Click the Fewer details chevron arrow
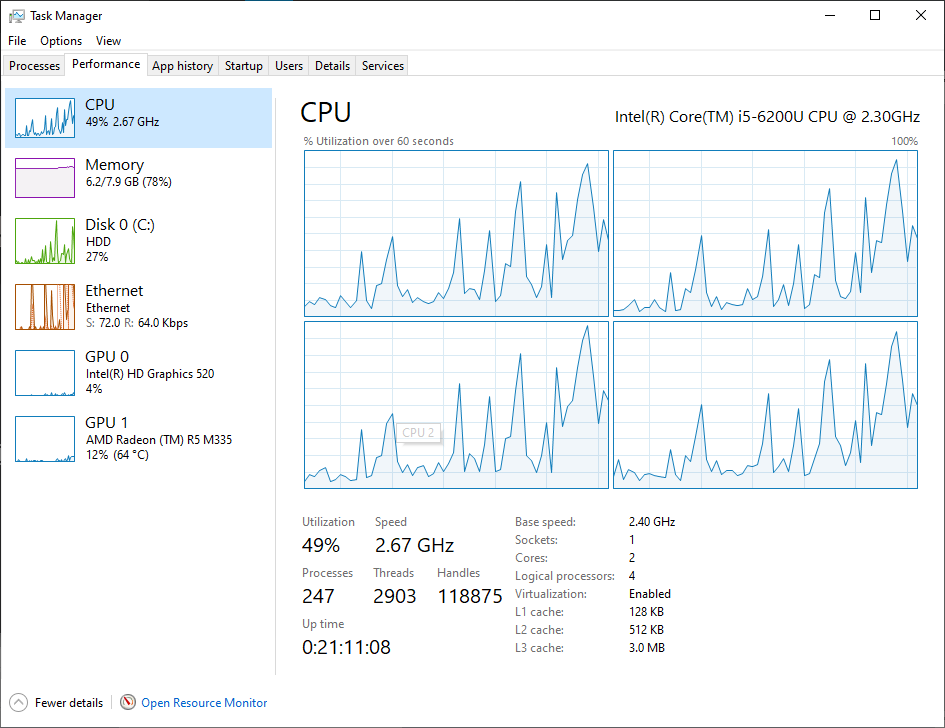This screenshot has height=728, width=945. (19, 703)
